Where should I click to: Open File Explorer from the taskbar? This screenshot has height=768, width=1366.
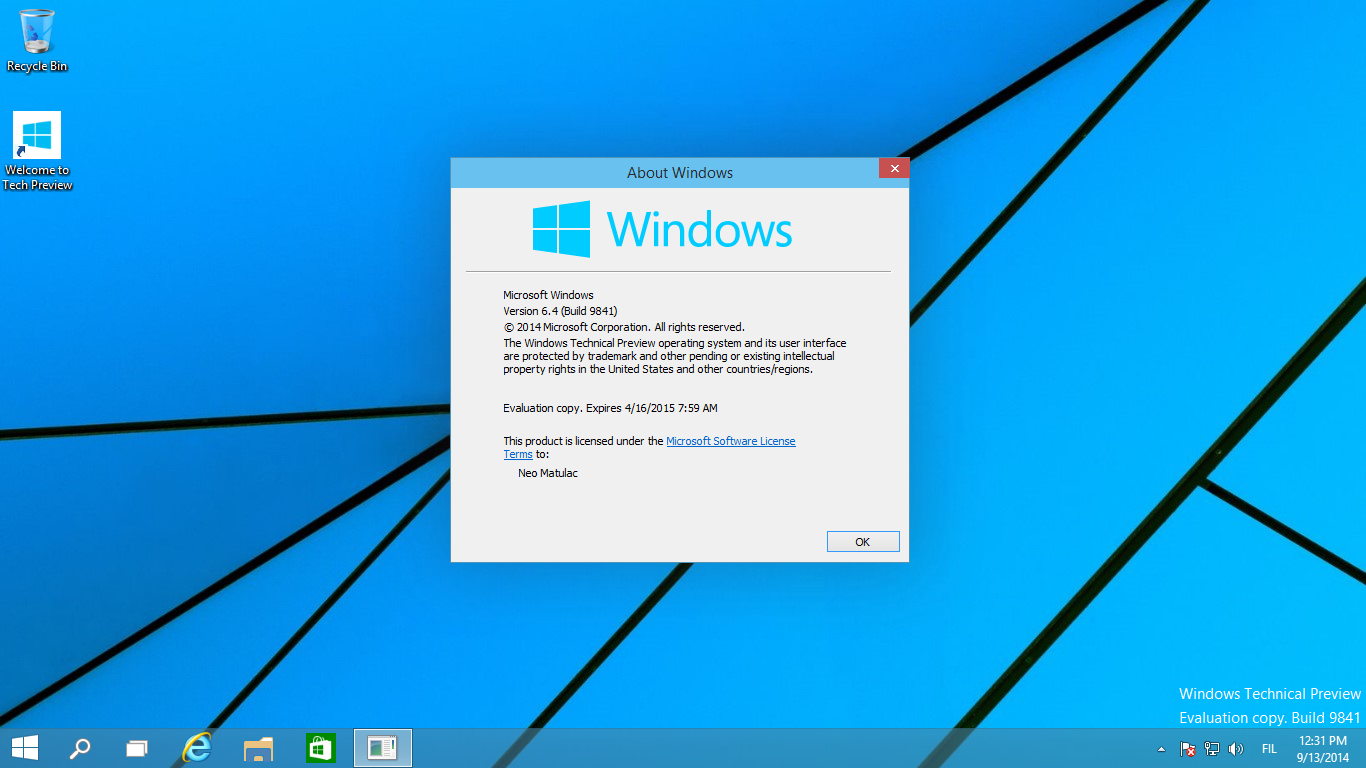[x=258, y=747]
